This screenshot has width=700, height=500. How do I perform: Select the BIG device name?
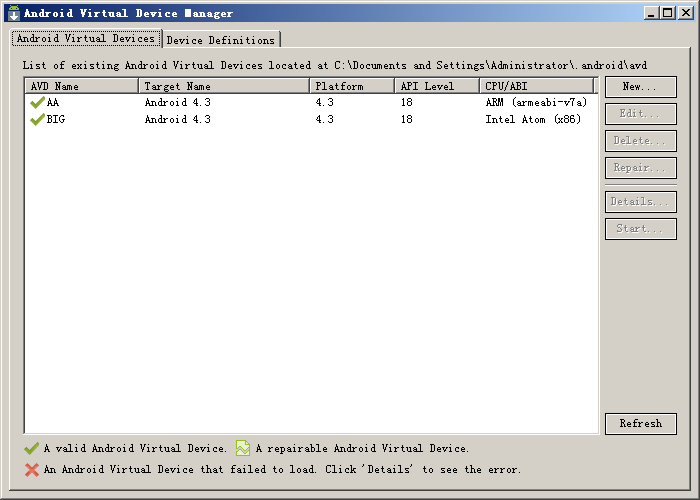(56, 120)
